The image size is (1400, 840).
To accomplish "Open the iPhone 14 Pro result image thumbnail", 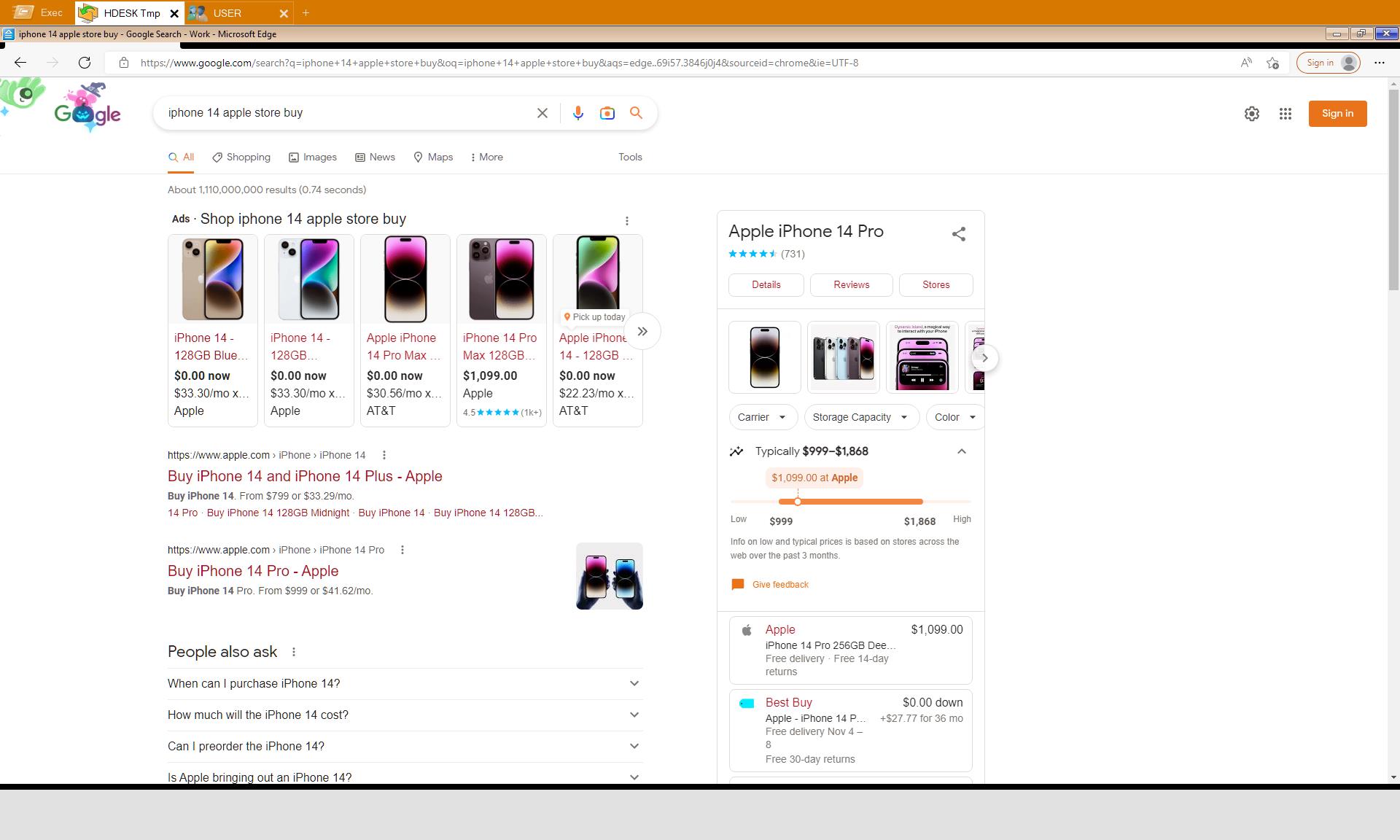I will point(610,576).
